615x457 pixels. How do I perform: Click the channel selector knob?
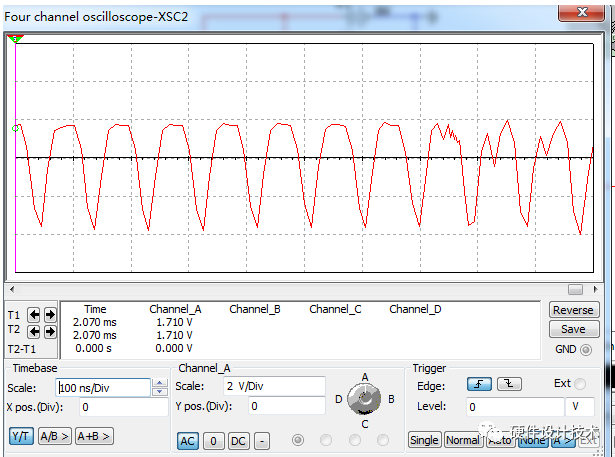pyautogui.click(x=364, y=399)
